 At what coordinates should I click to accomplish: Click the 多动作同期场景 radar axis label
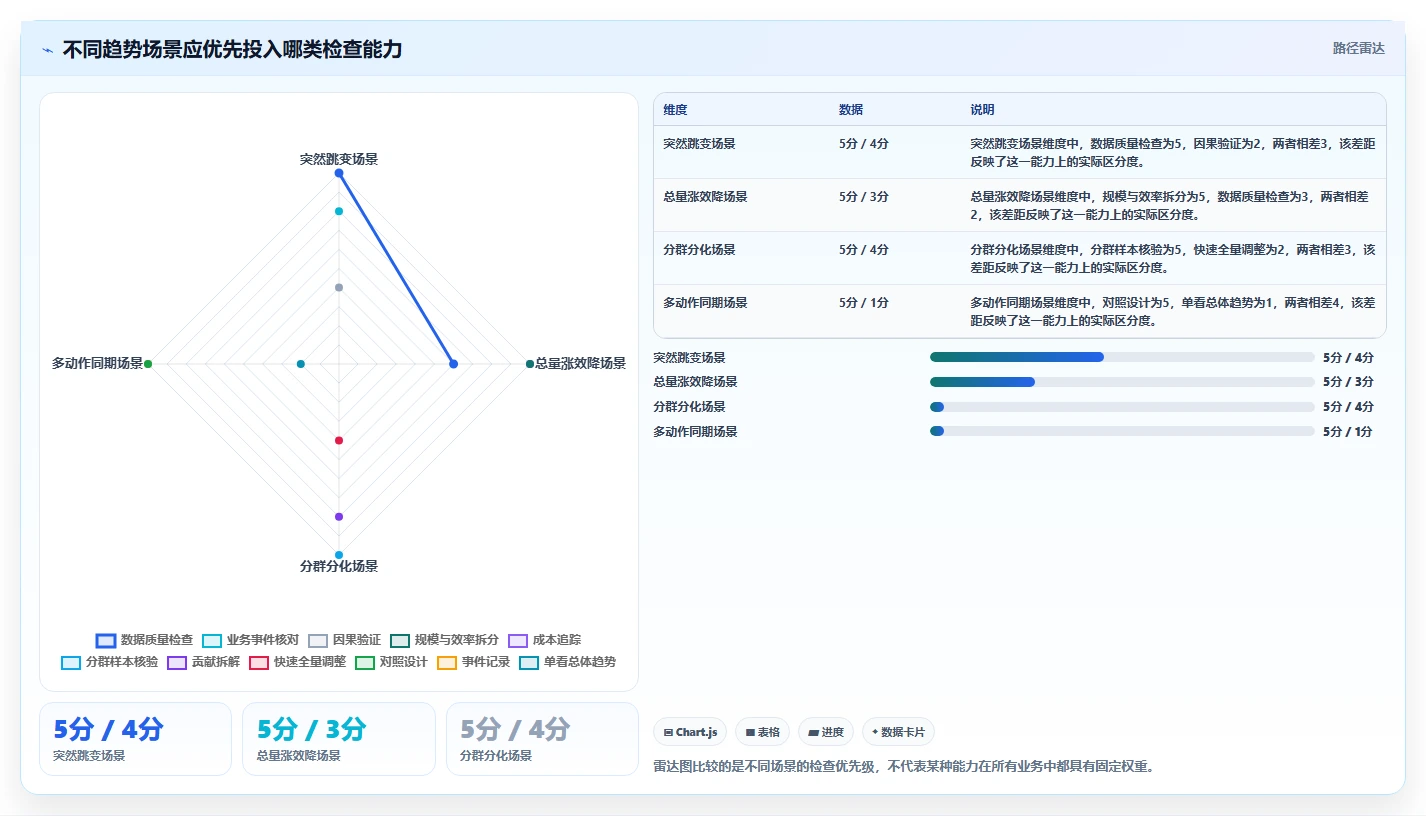97,364
